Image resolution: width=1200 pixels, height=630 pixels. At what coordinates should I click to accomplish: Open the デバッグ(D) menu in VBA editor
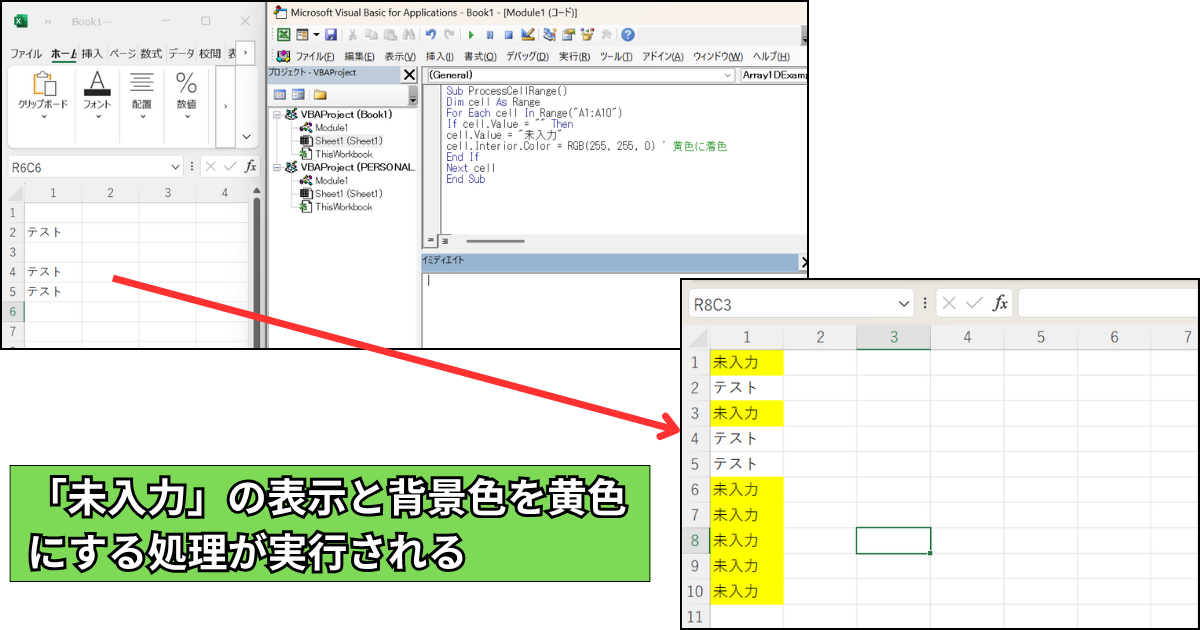[527, 57]
